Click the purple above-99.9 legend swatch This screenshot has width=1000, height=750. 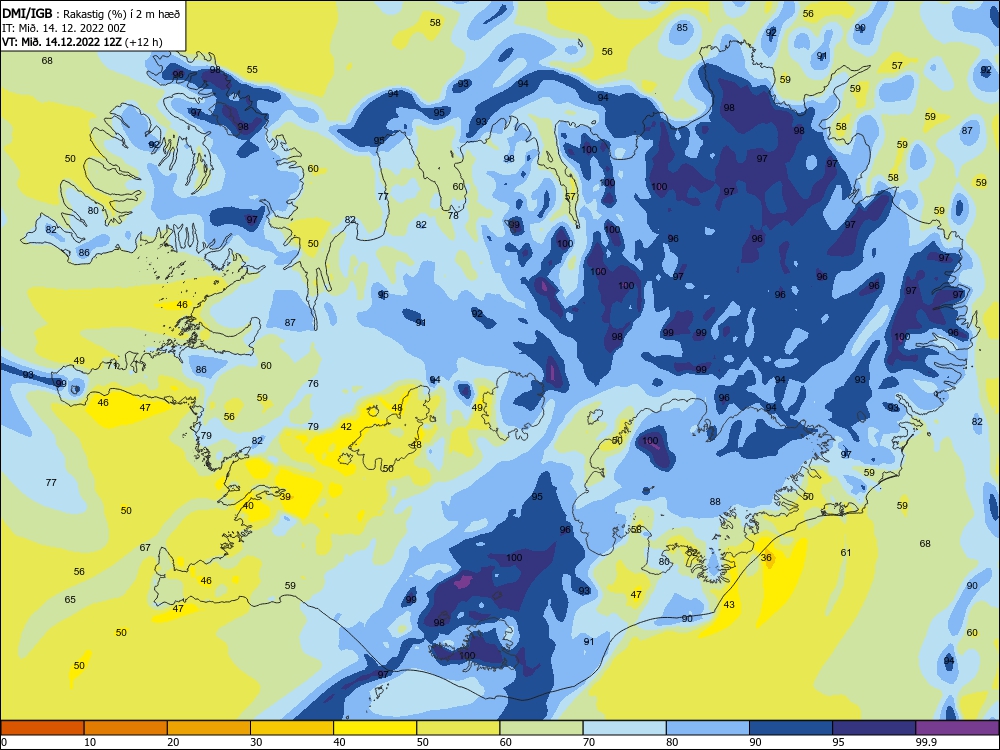click(957, 728)
